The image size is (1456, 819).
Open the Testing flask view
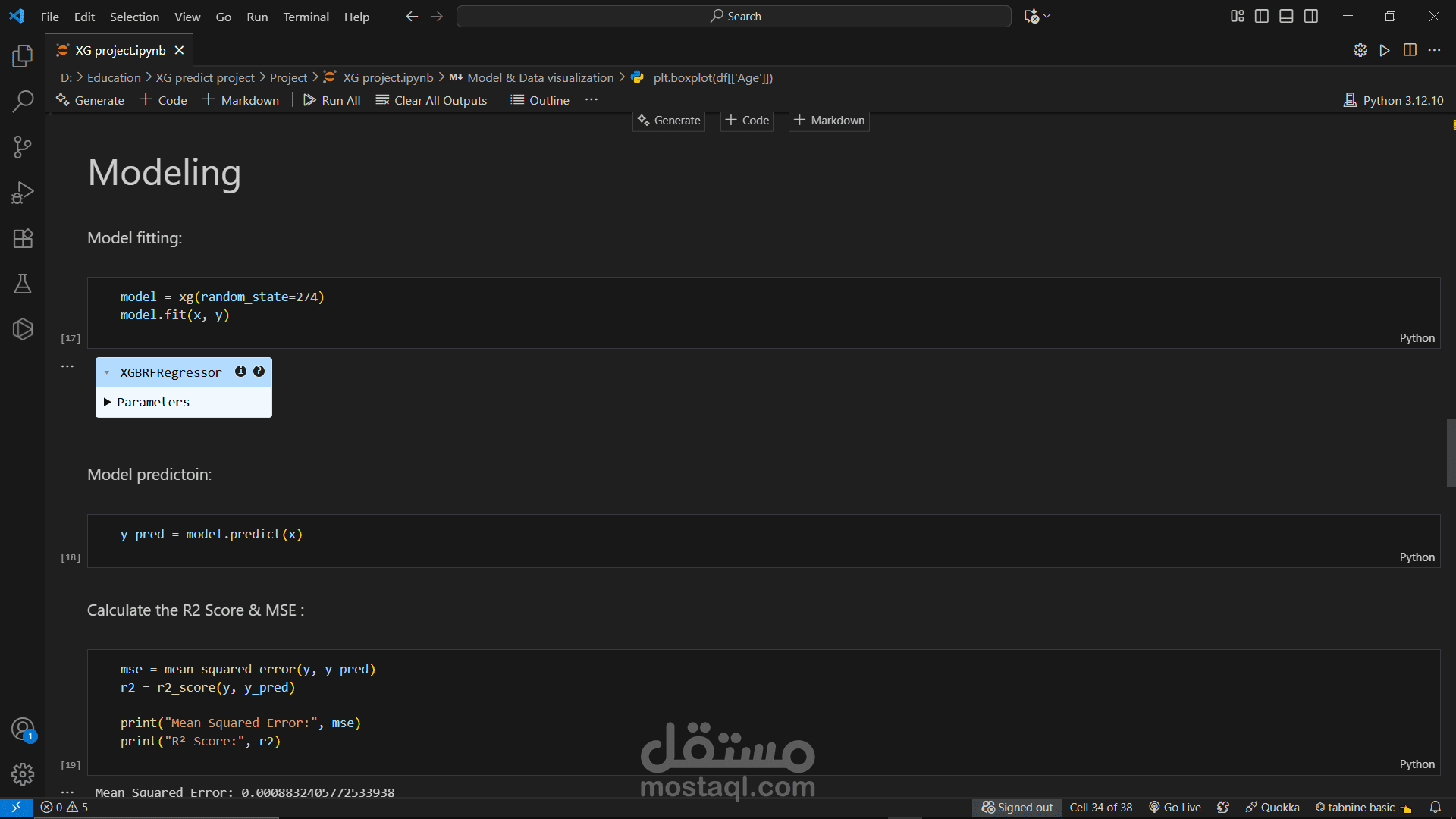coord(23,284)
